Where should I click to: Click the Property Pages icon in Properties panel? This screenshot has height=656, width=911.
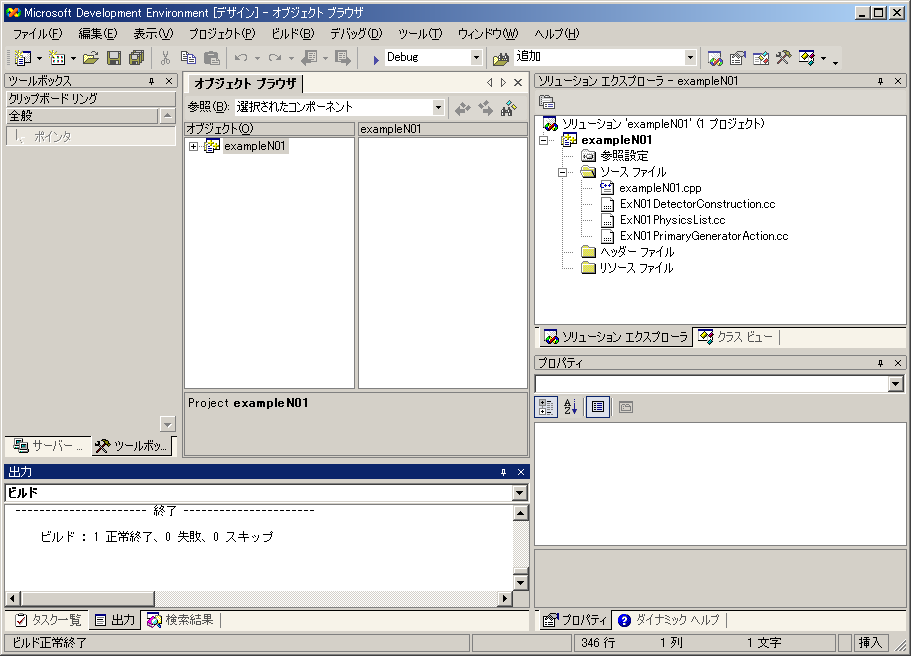pos(626,407)
